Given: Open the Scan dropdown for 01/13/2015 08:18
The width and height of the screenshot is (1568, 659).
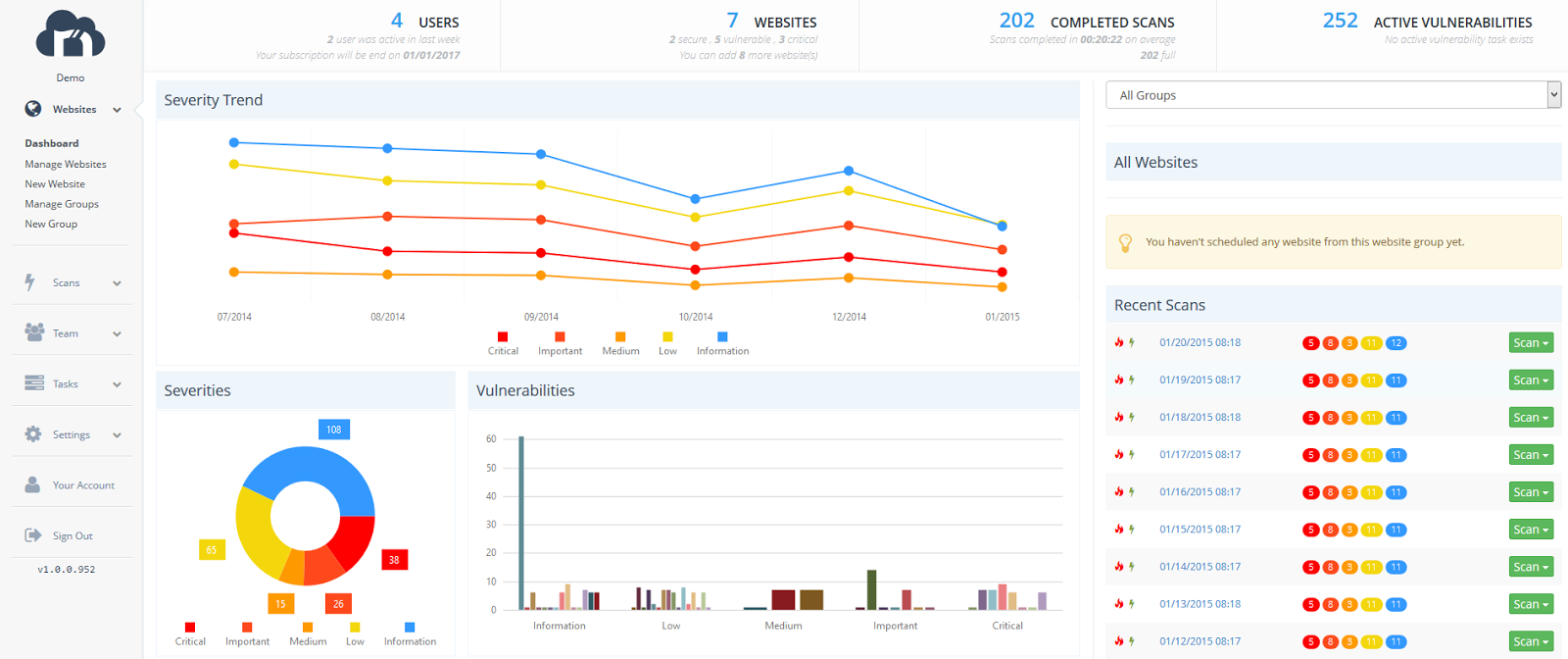Looking at the screenshot, I should click(1531, 603).
